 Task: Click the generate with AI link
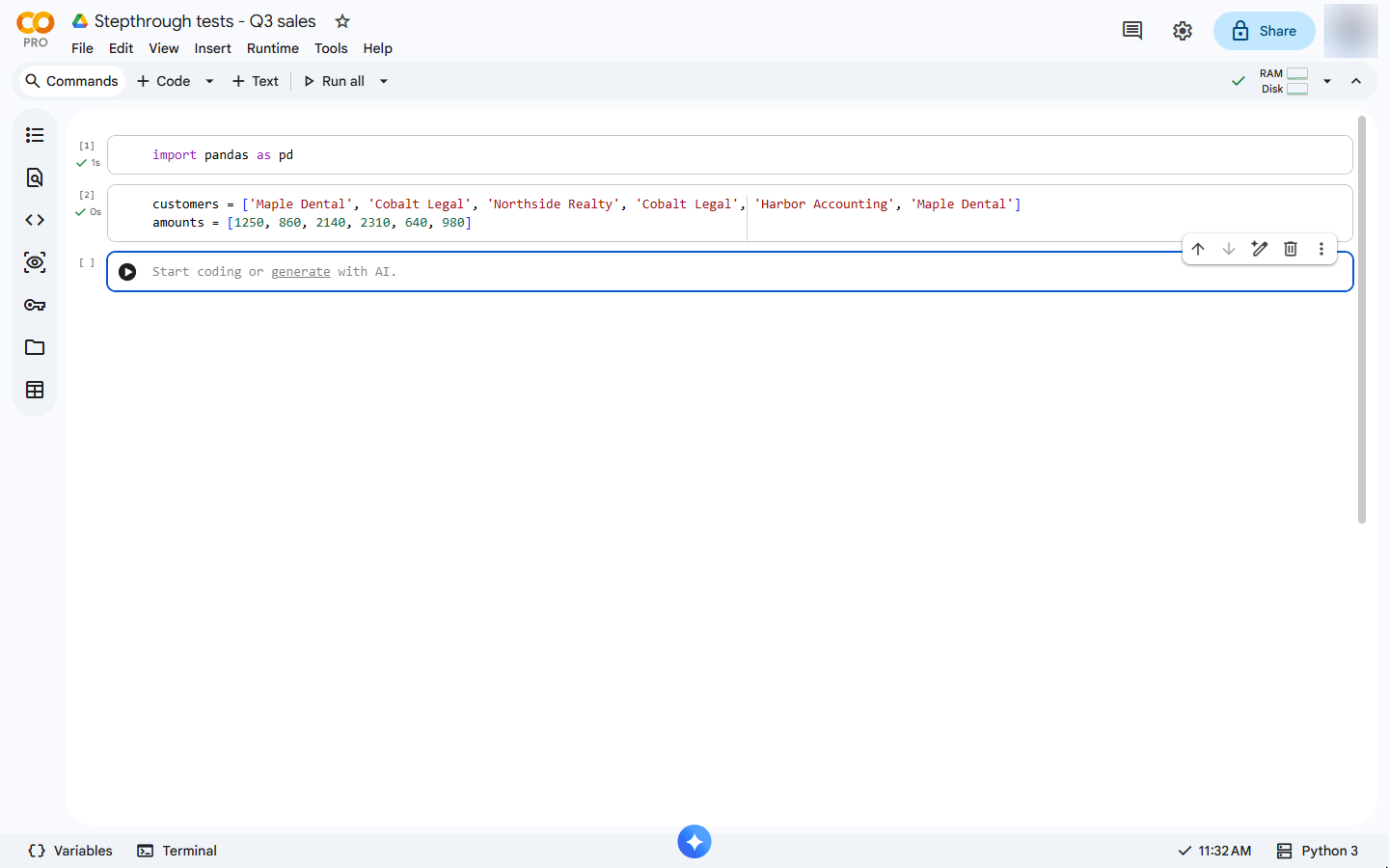click(x=300, y=271)
